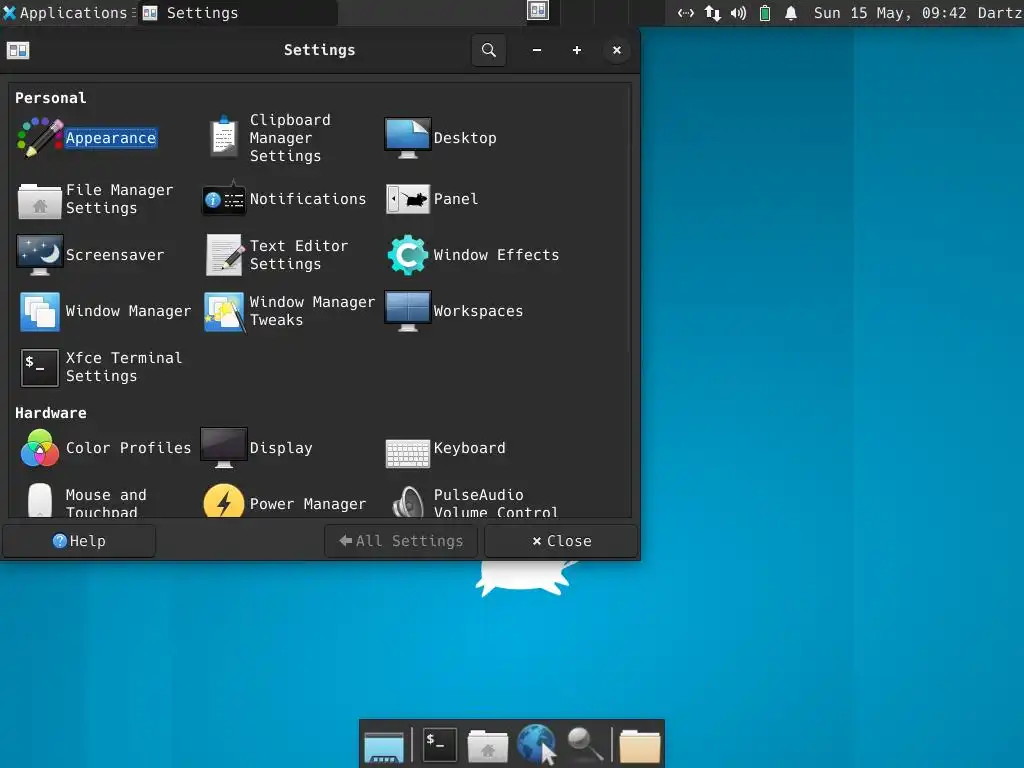Open the Appearance settings icon
Viewport: 1024px width, 768px height.
coord(40,138)
